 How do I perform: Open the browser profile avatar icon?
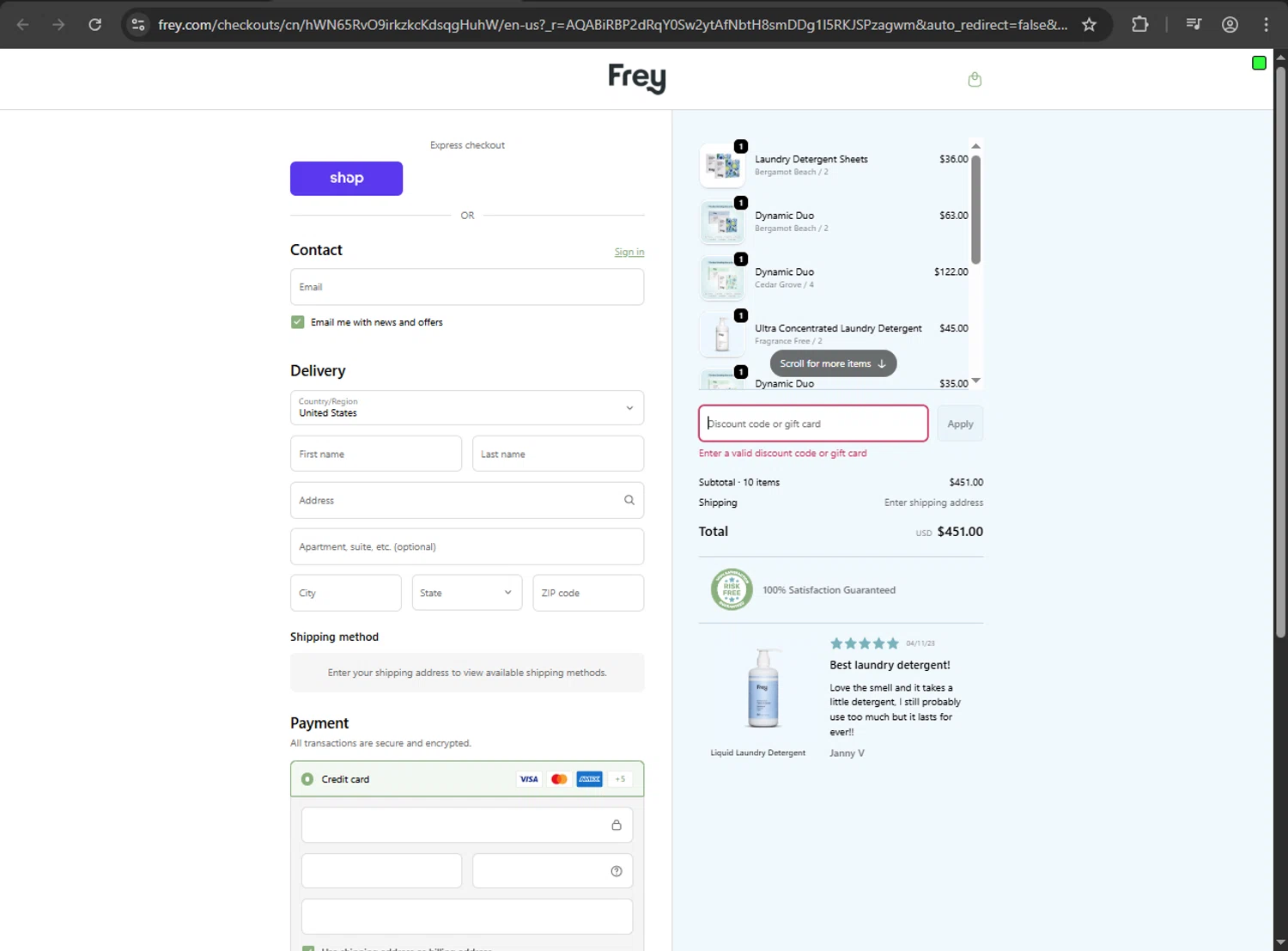point(1230,25)
